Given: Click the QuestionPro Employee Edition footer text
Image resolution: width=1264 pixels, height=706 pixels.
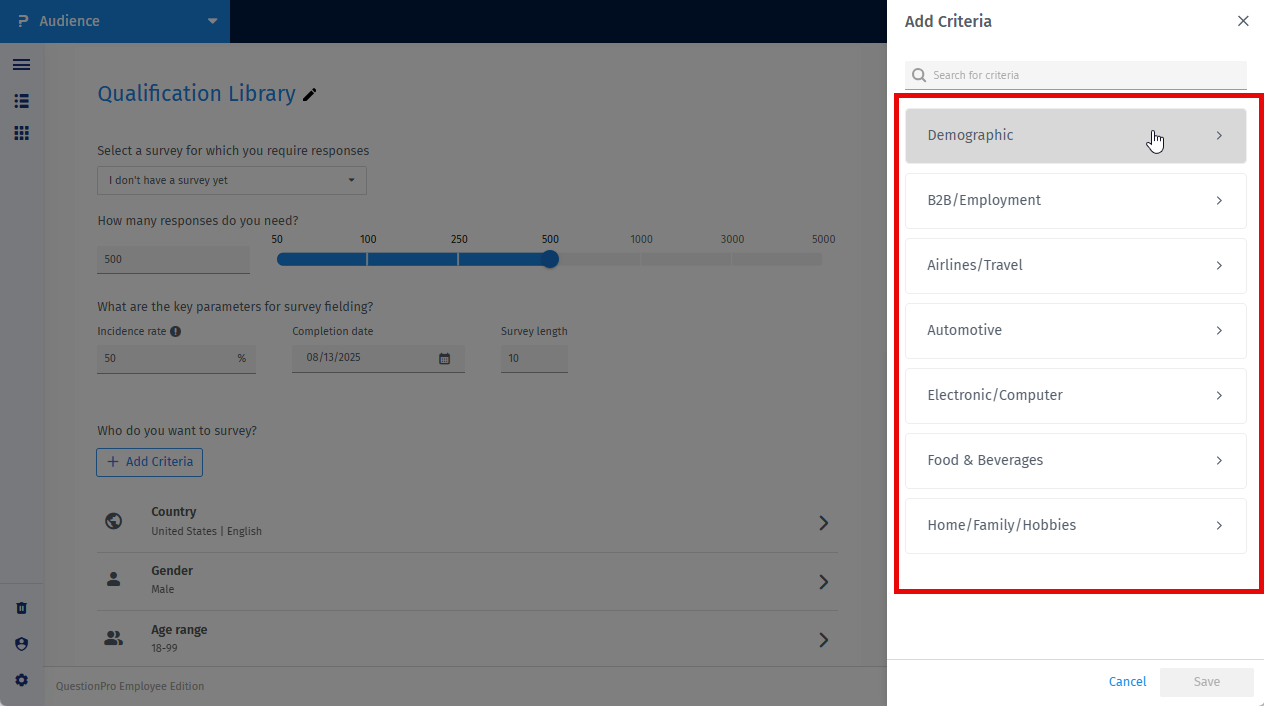Looking at the screenshot, I should click(130, 686).
